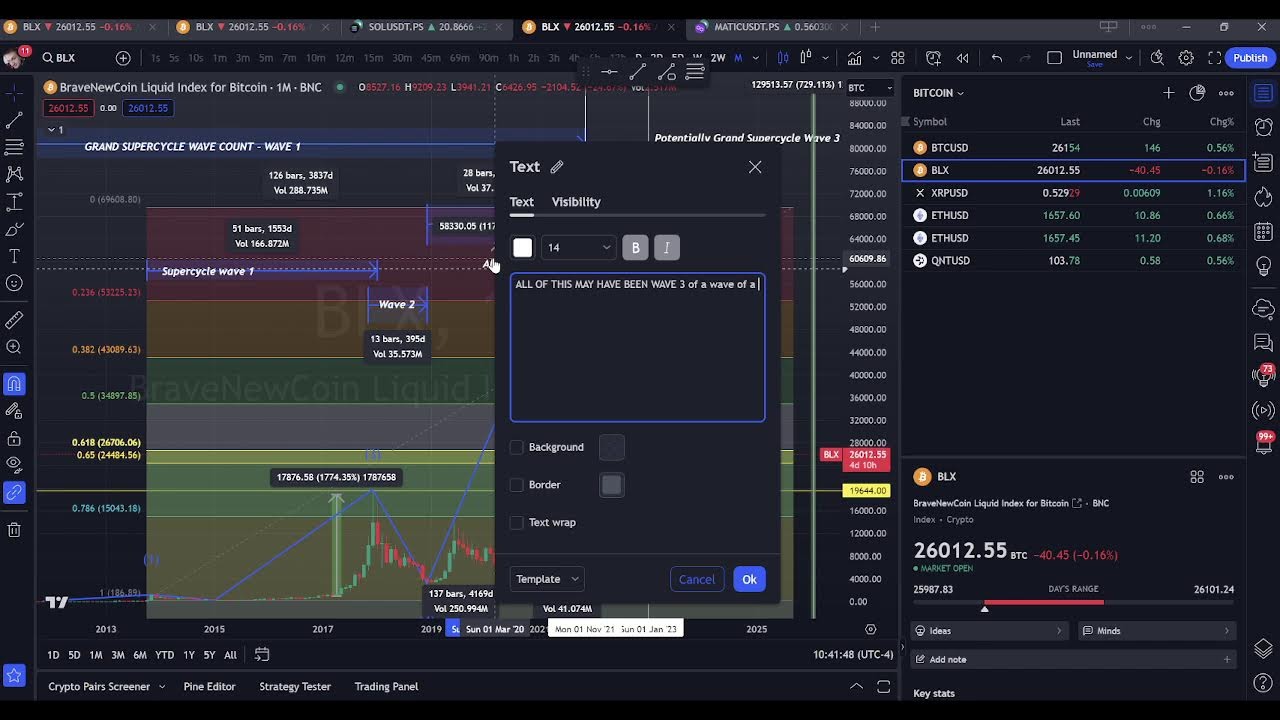The width and height of the screenshot is (1280, 720).
Task: Select the crosshair cursor tool
Action: (14, 92)
